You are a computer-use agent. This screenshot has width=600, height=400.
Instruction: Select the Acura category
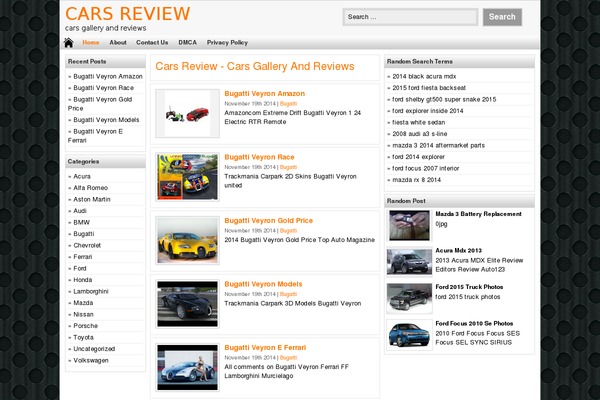(82, 176)
